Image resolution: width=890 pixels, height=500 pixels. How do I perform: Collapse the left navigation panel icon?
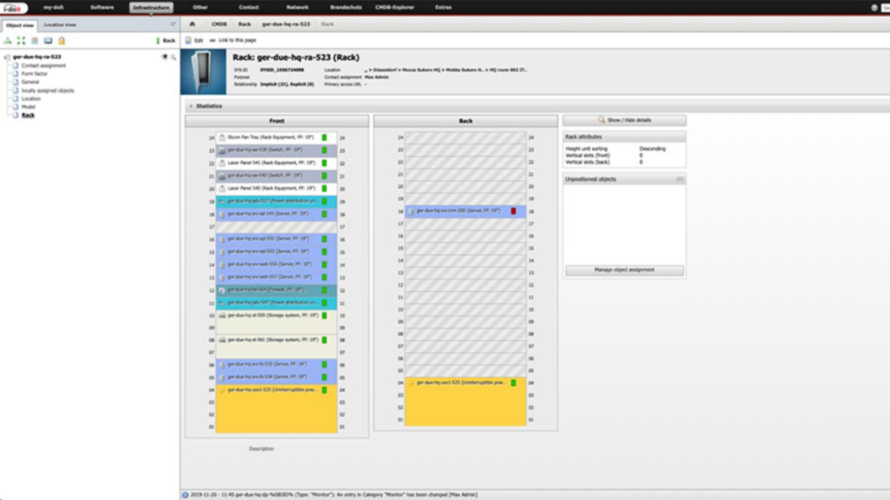(173, 24)
